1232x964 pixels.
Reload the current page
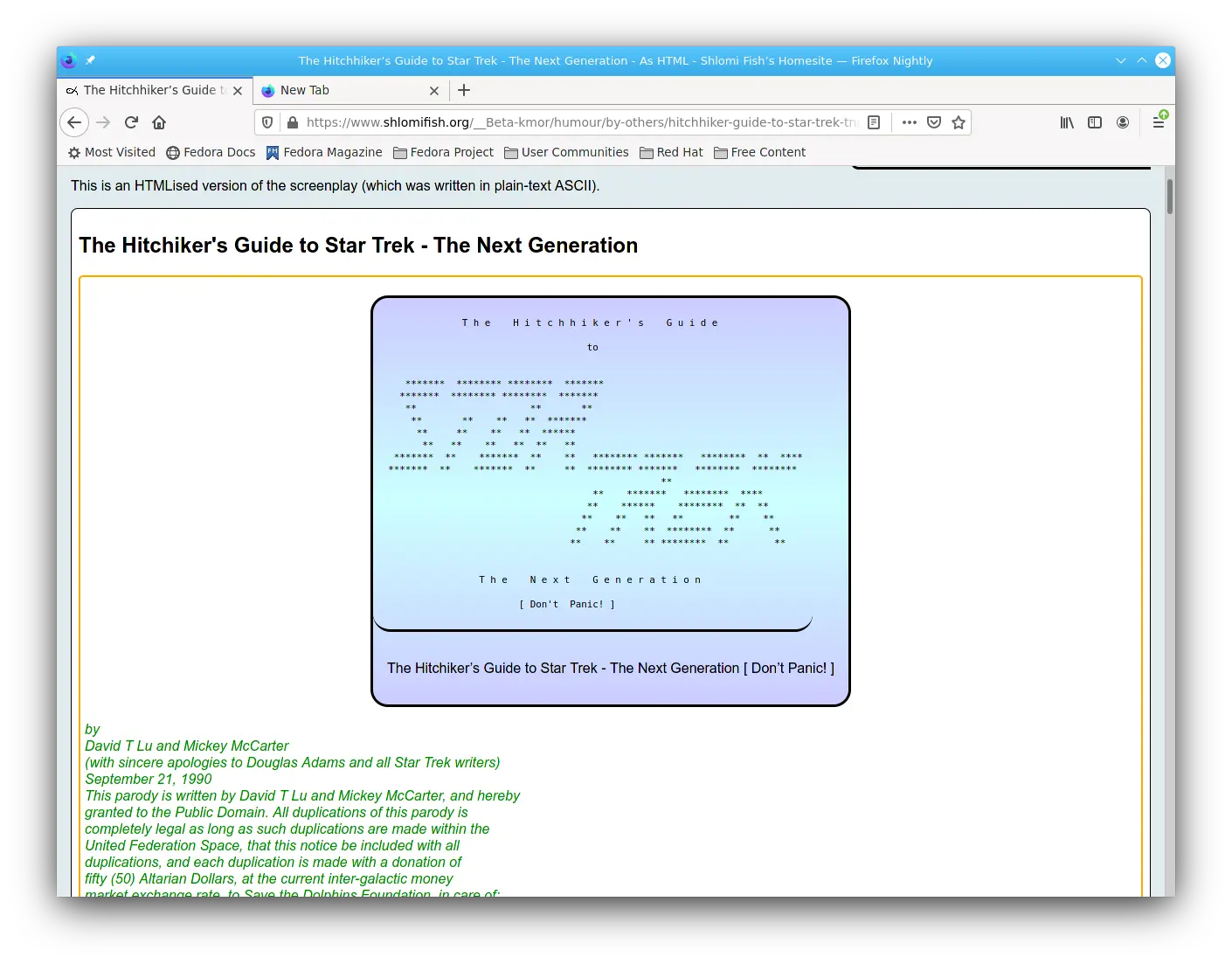(x=131, y=122)
